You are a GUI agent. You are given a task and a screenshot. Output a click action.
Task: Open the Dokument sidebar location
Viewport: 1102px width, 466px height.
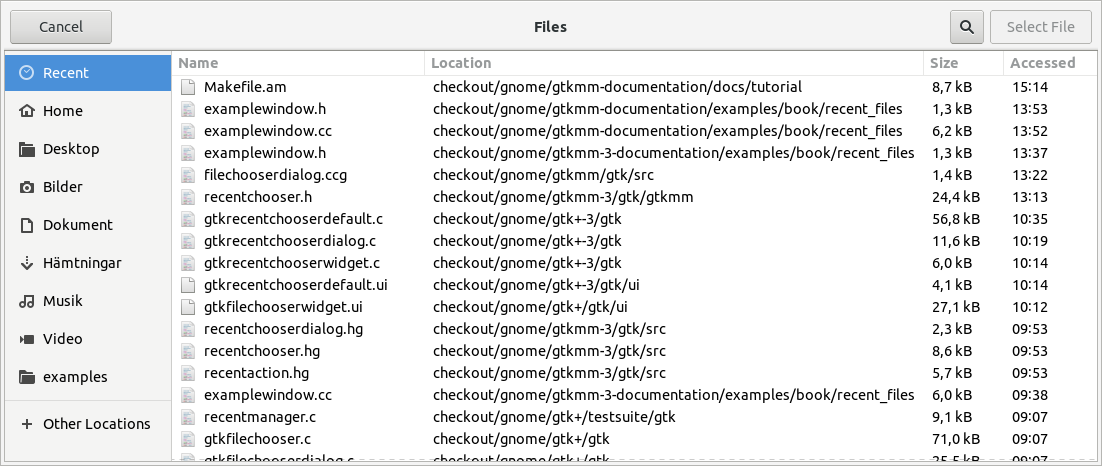77,225
